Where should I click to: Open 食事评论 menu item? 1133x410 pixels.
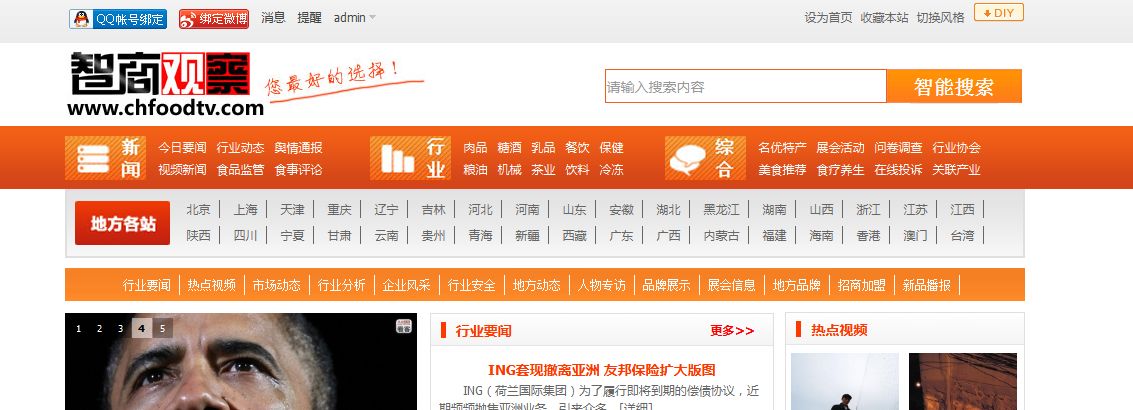click(298, 170)
